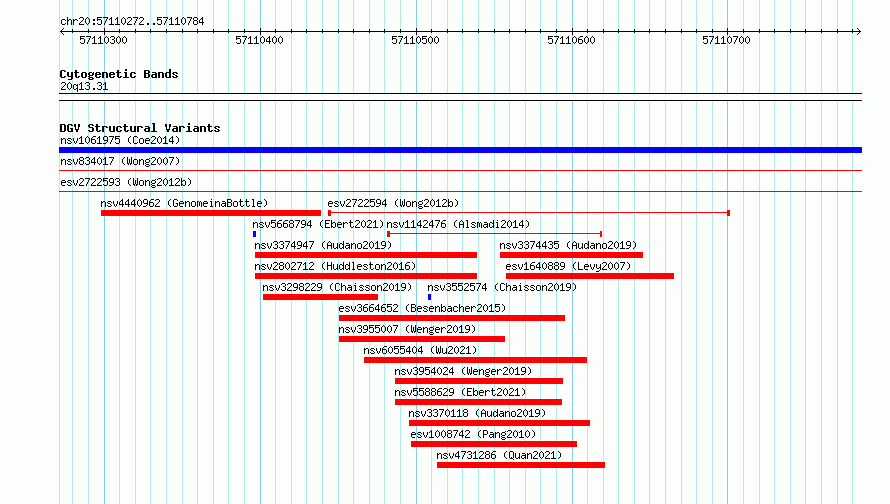This screenshot has height=504, width=890.
Task: Click the ruler's right arrow end
Action: (859, 31)
